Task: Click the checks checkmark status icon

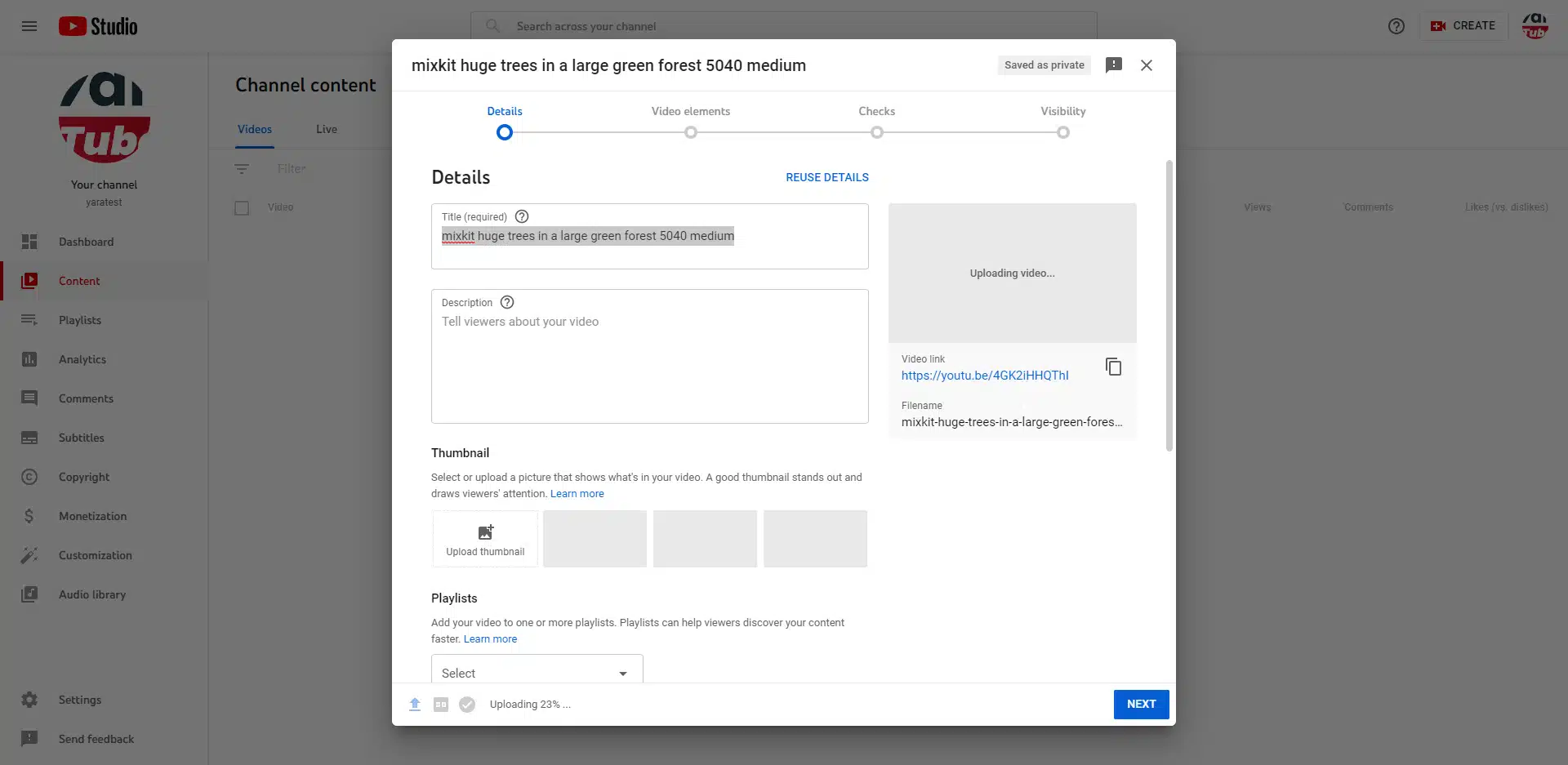Action: pyautogui.click(x=467, y=705)
